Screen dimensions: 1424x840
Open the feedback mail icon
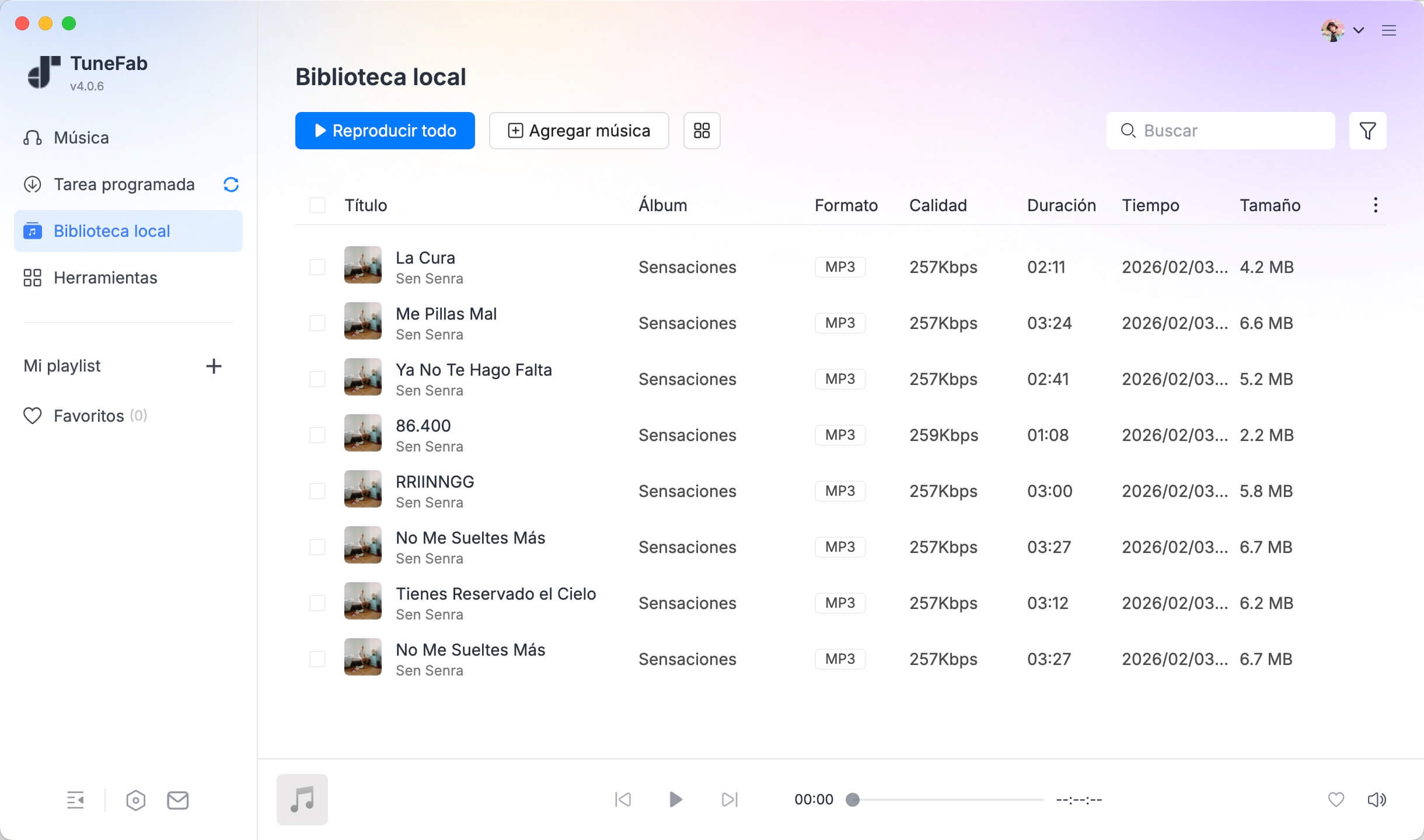click(178, 800)
